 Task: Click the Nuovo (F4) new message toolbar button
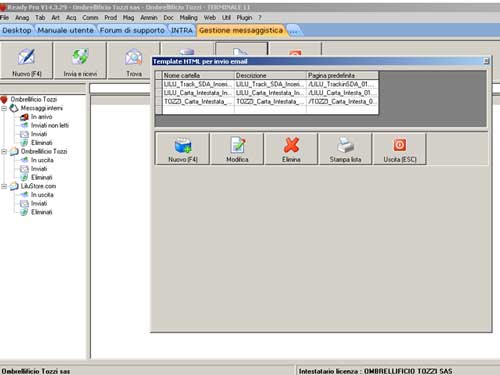click(x=26, y=61)
